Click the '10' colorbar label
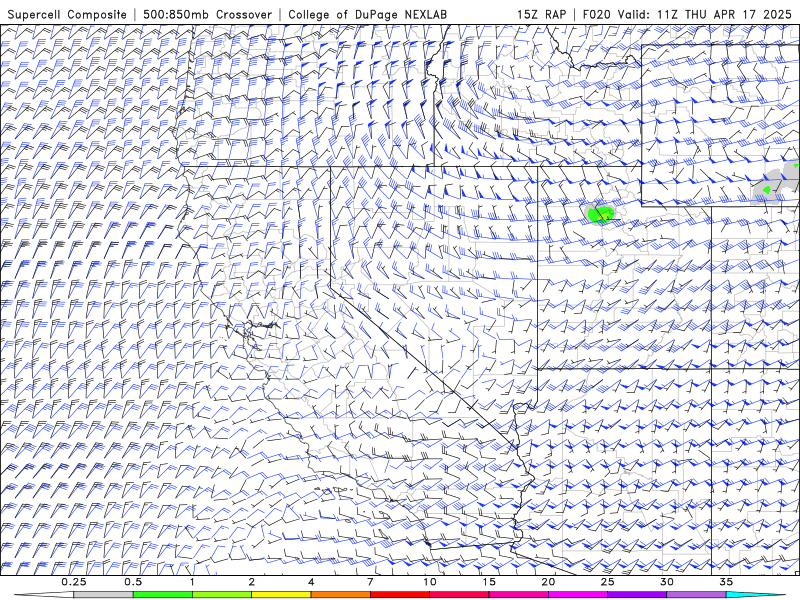The image size is (800, 600). point(430,582)
